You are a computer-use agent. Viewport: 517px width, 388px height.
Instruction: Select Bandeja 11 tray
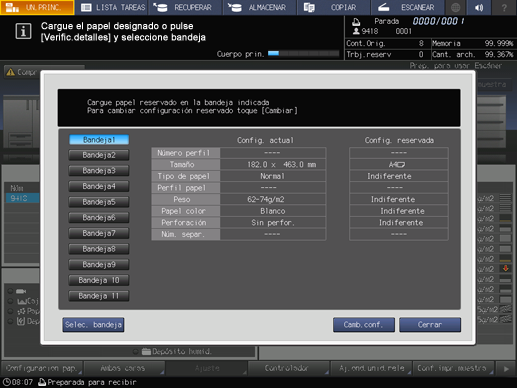[99, 296]
